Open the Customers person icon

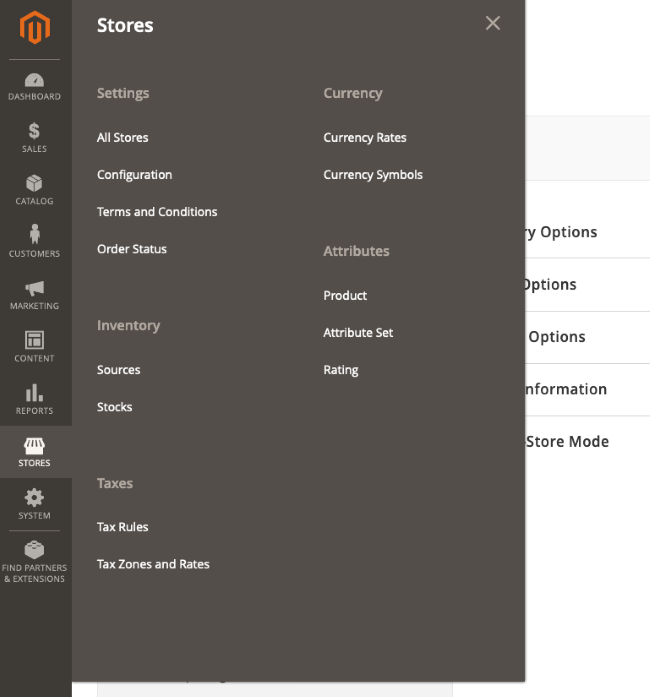(35, 235)
